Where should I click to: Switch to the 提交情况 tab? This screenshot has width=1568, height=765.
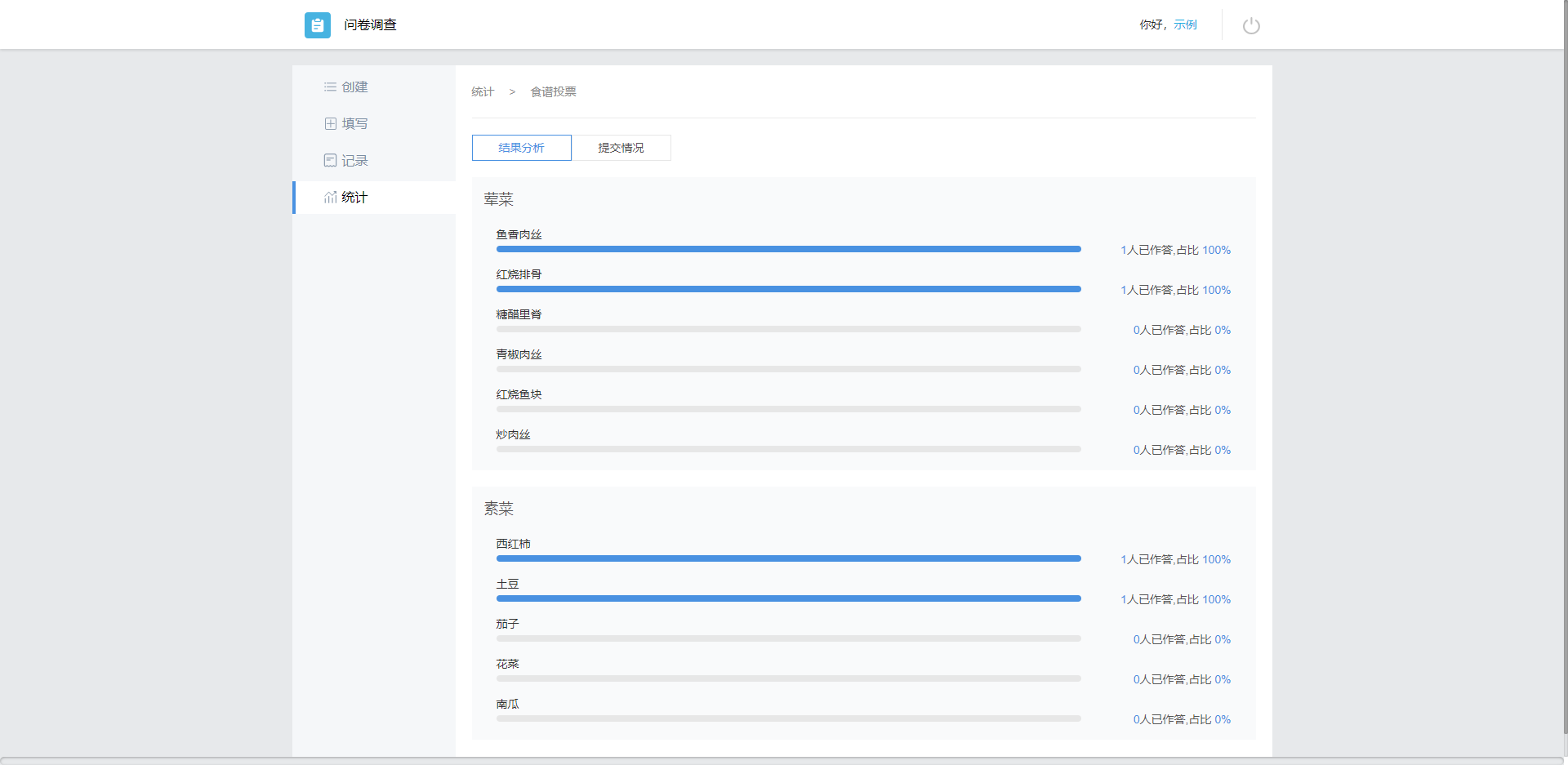(621, 148)
